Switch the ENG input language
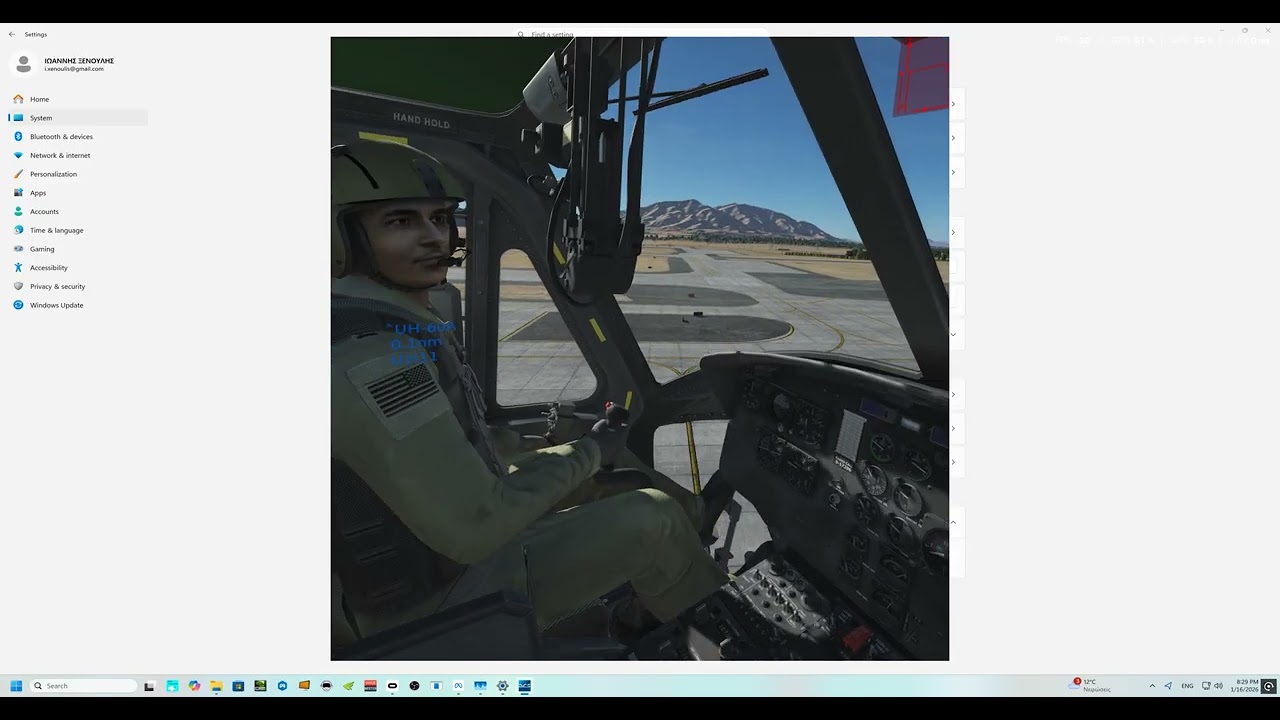The height and width of the screenshot is (720, 1280). pyautogui.click(x=1187, y=686)
